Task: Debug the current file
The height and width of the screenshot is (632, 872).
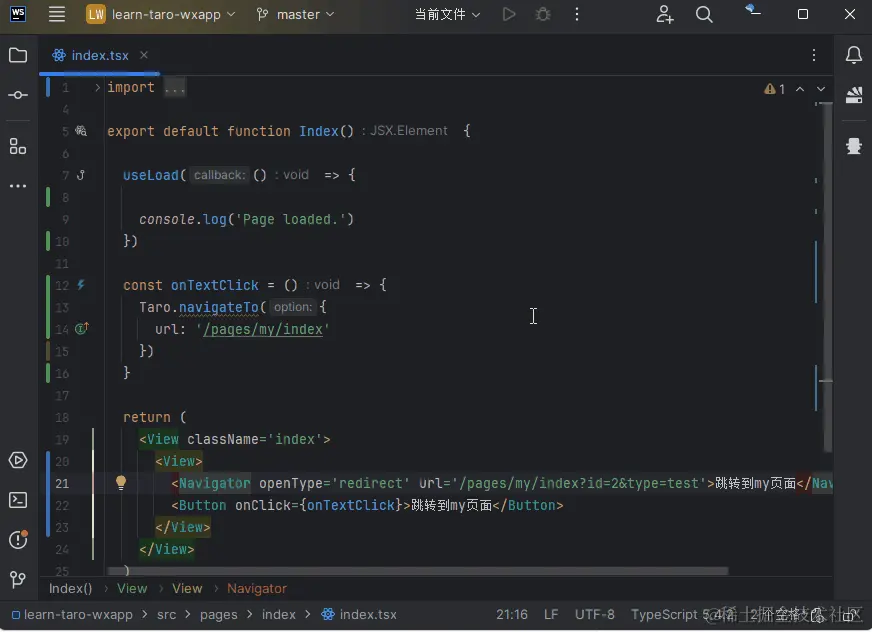Action: coord(543,14)
